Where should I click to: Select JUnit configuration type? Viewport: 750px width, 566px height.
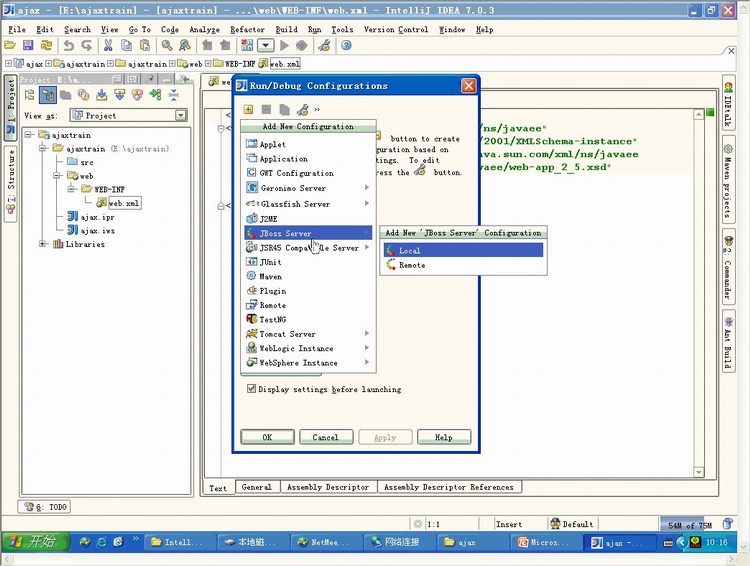pyautogui.click(x=308, y=262)
